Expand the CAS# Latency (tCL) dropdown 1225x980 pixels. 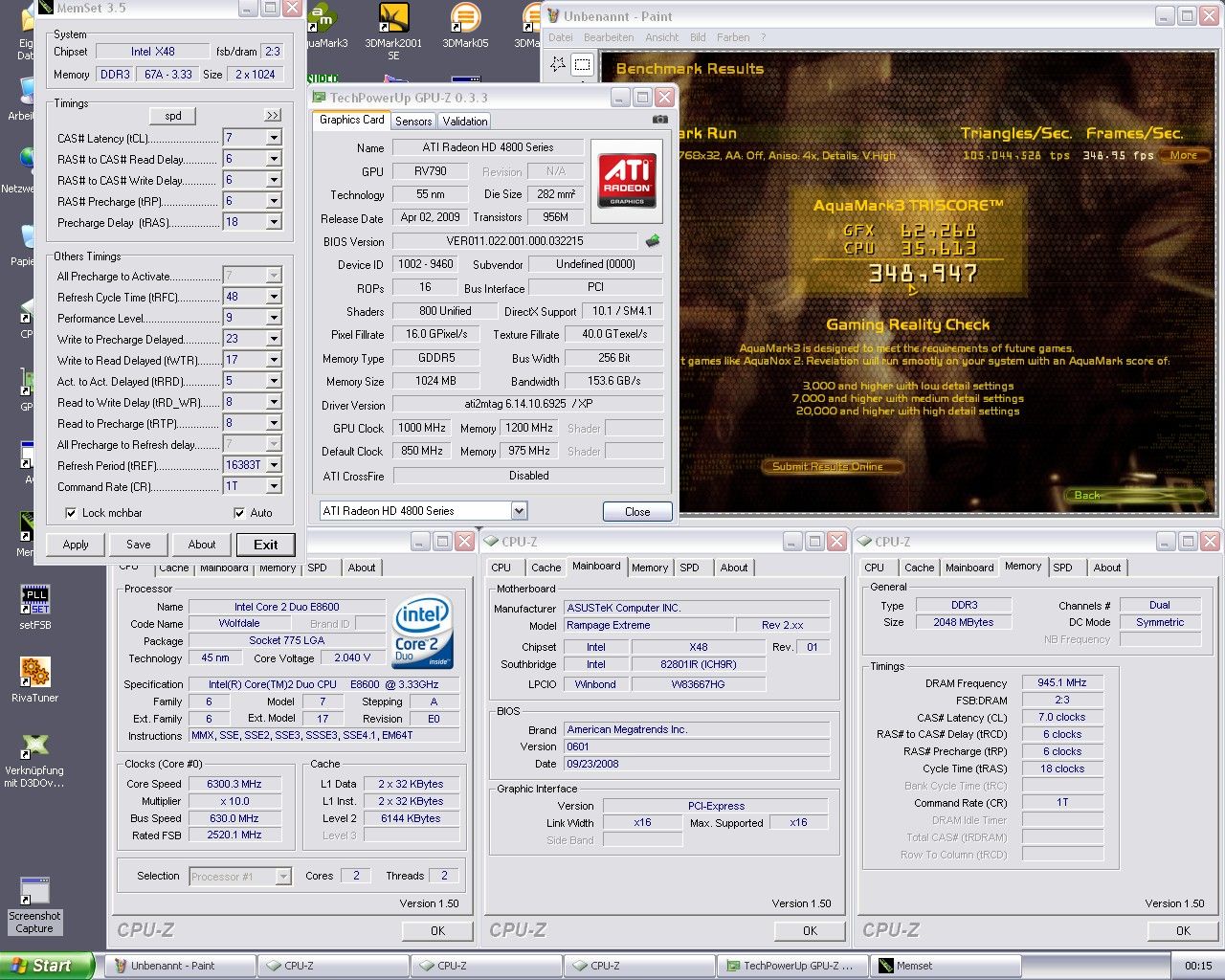[x=274, y=138]
